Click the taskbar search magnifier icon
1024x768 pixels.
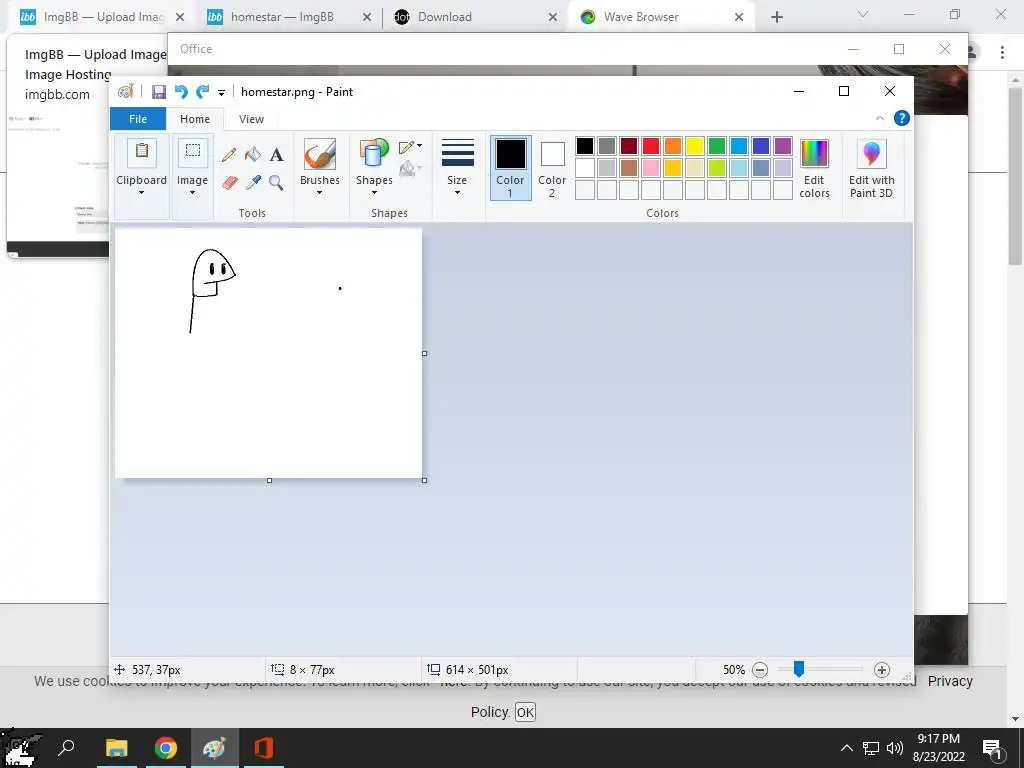67,748
